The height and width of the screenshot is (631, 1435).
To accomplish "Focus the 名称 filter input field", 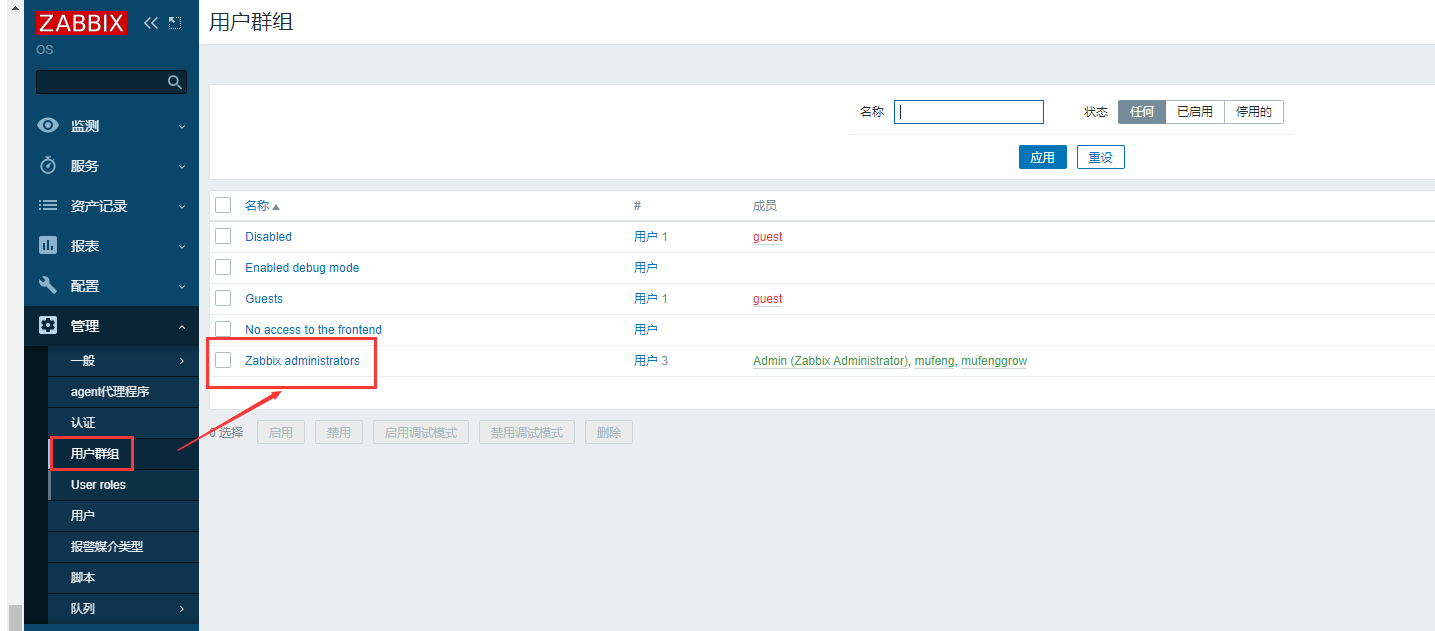I will click(x=969, y=112).
